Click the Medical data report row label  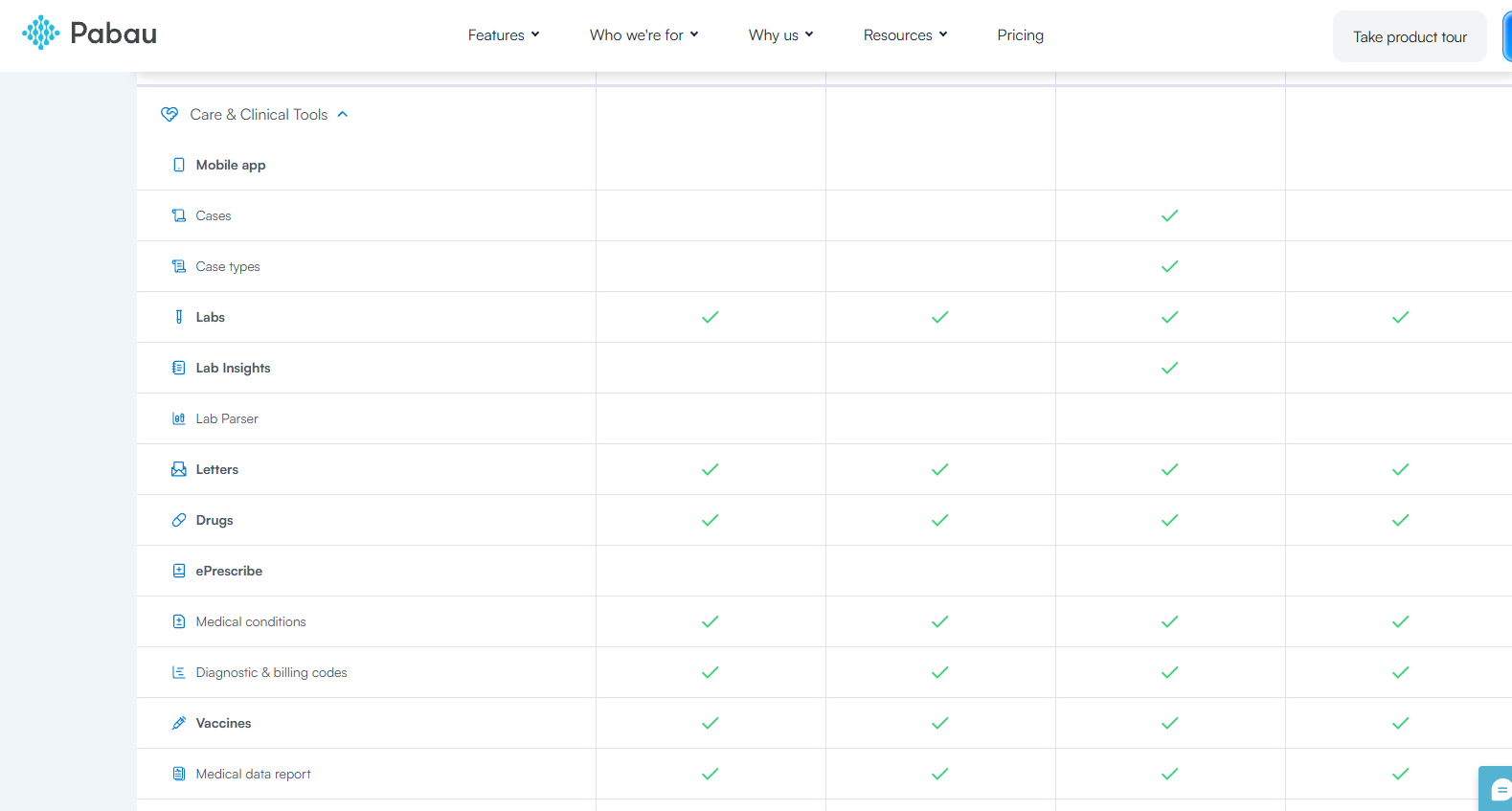point(254,774)
